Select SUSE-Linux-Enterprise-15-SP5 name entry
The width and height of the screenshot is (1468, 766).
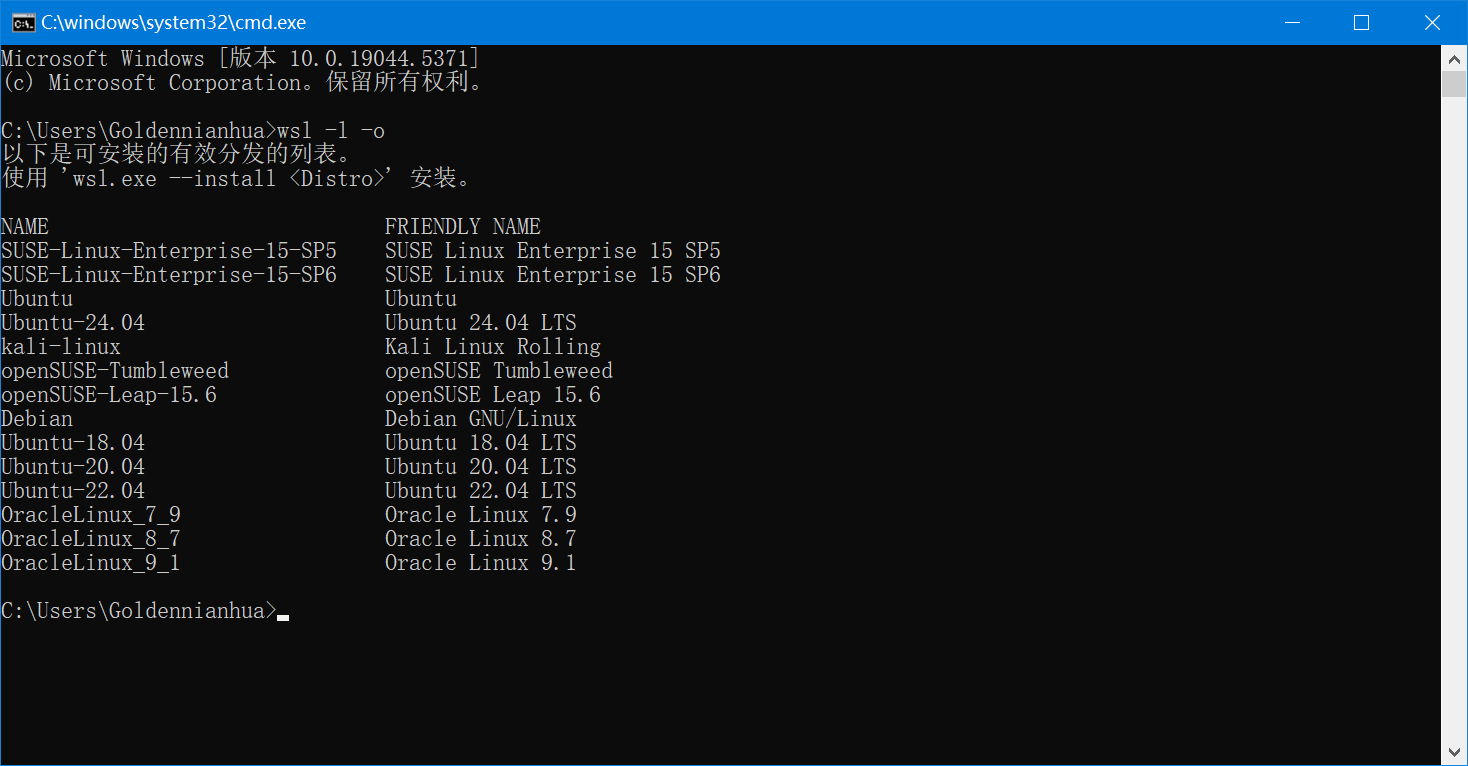(169, 251)
